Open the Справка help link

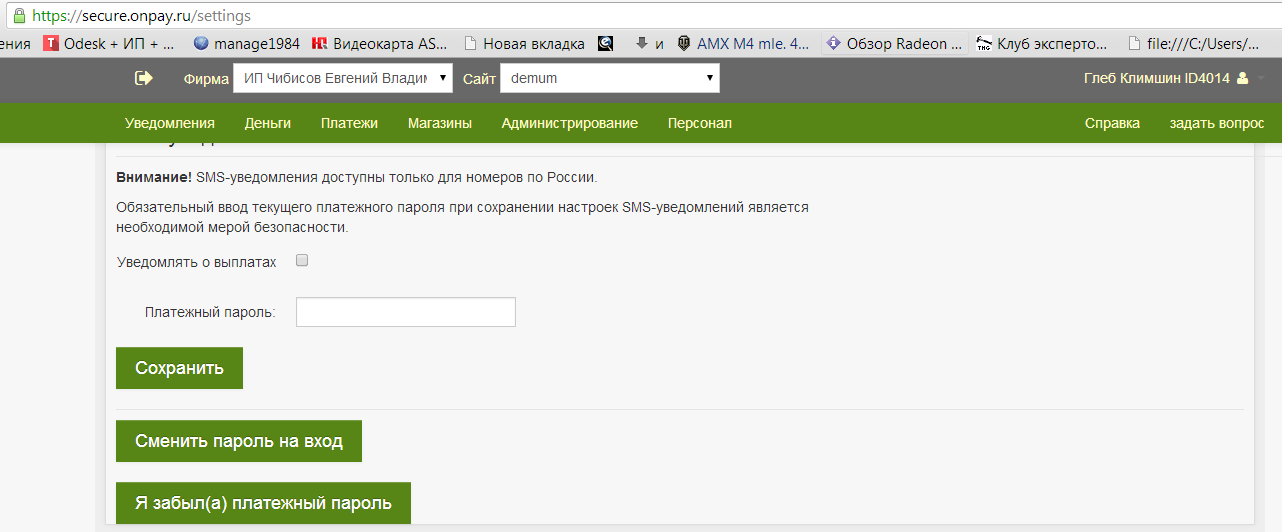[1112, 123]
